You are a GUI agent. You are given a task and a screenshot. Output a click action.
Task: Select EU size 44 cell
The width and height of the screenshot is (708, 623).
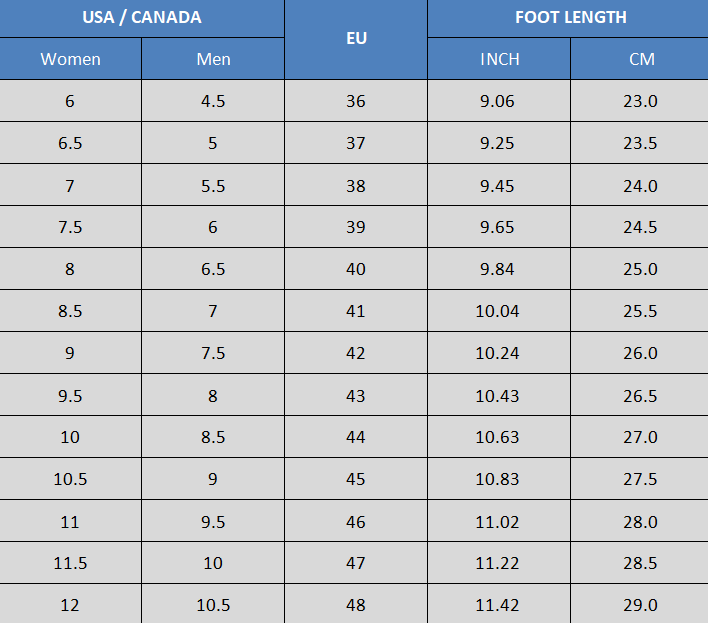[356, 437]
